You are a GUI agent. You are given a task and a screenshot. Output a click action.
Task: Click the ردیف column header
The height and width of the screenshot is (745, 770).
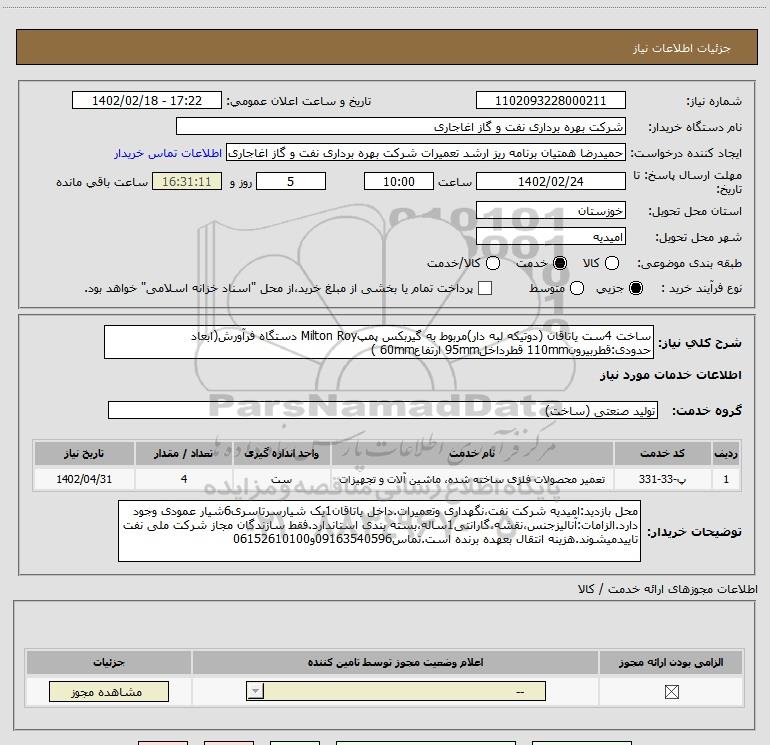726,453
